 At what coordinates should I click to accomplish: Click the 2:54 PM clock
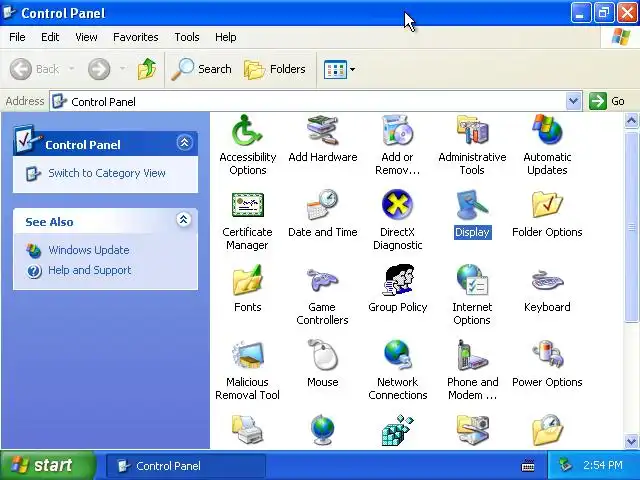click(603, 465)
